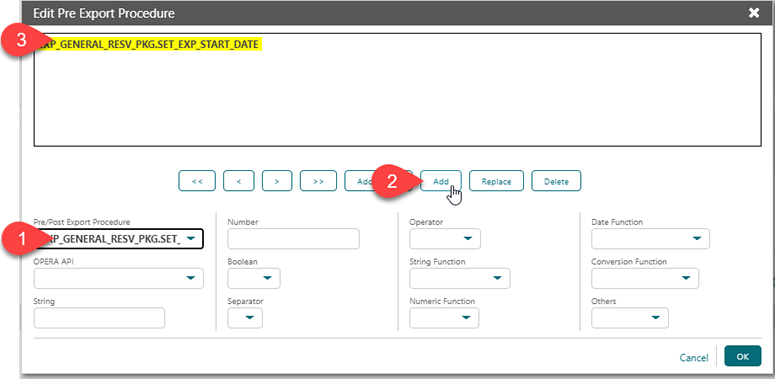Click highlighted EXP_GENERAL_RESV_PKG.SET_EXP_START_DATE text
Viewport: 775px width, 379px height.
click(x=148, y=44)
